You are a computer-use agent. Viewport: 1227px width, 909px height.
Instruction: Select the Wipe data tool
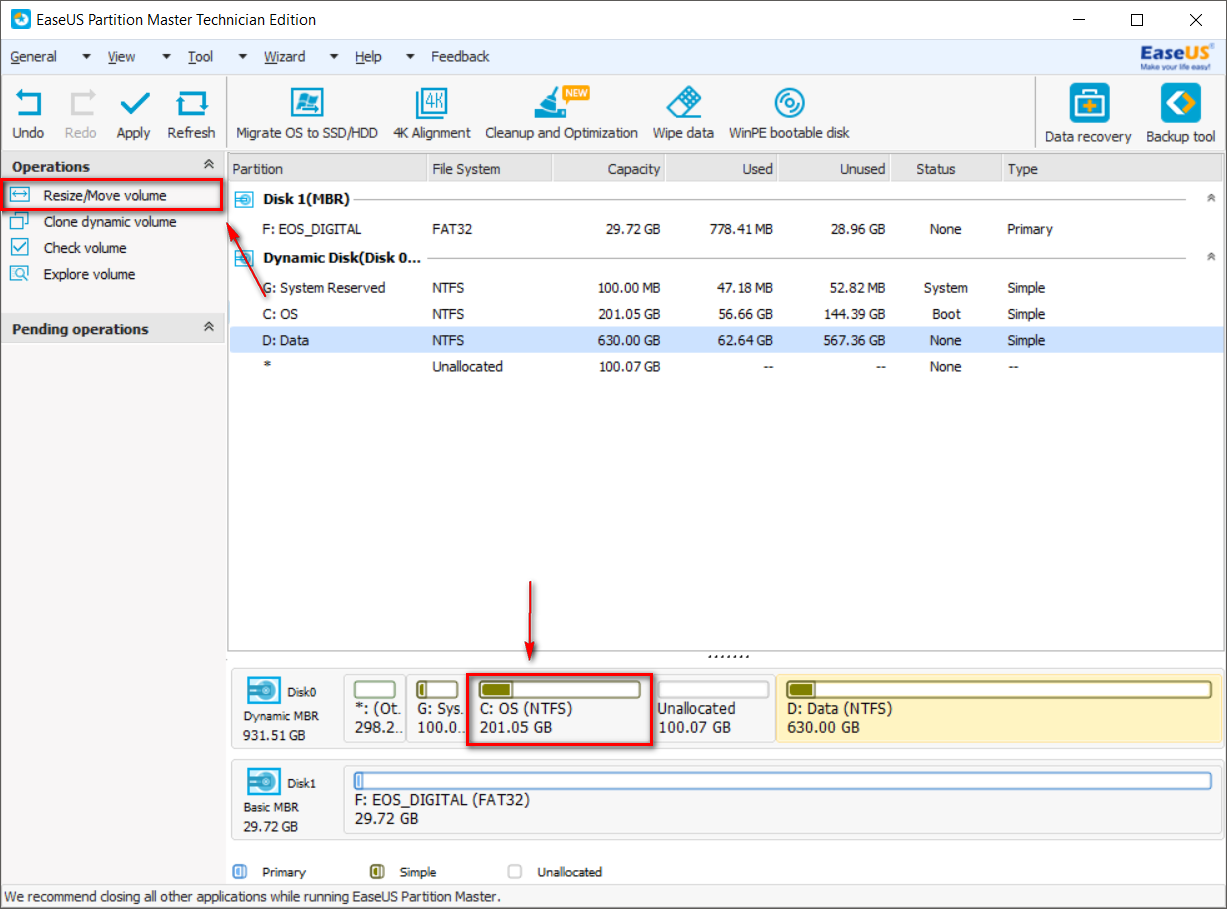683,105
